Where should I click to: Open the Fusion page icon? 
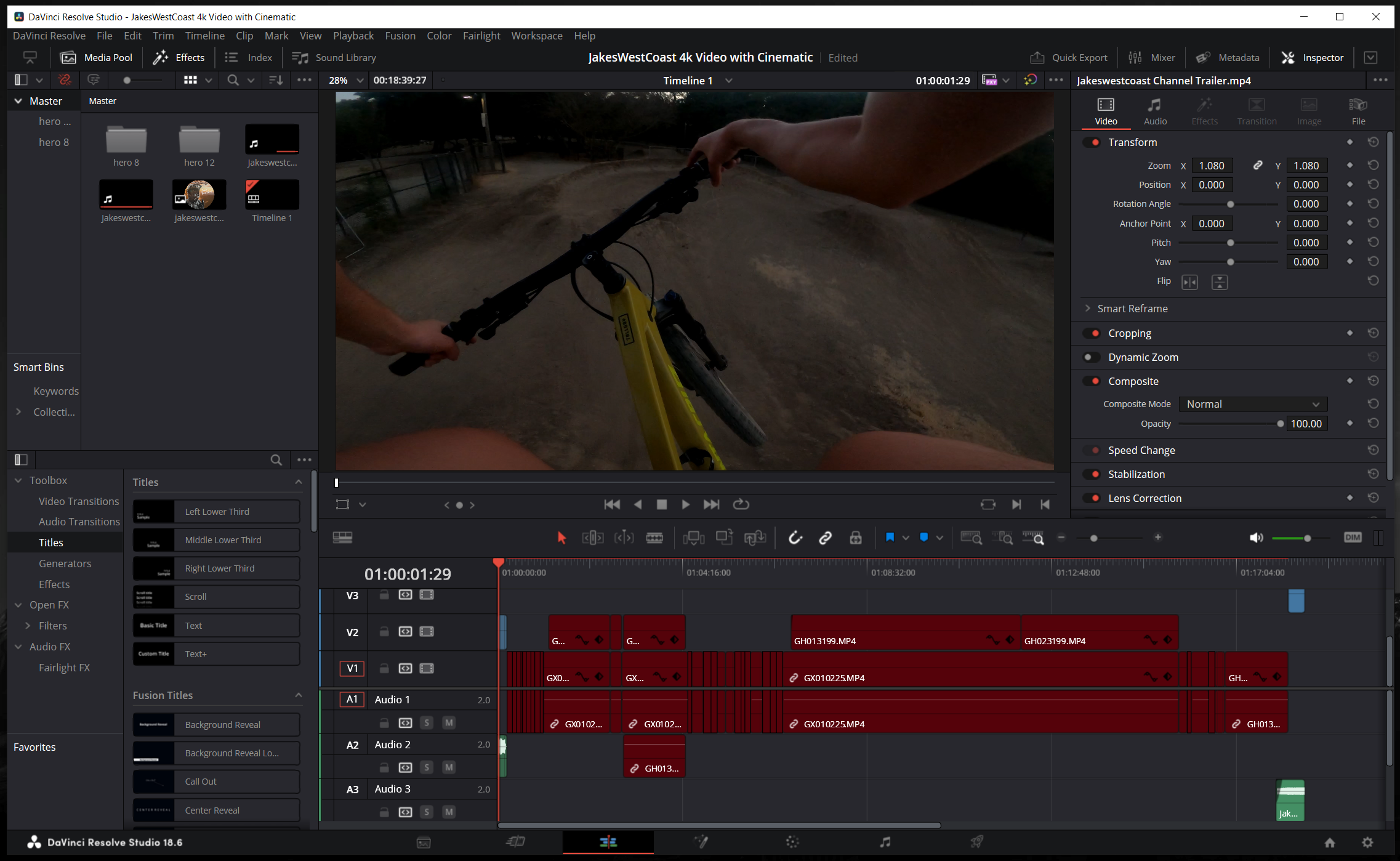coord(701,842)
